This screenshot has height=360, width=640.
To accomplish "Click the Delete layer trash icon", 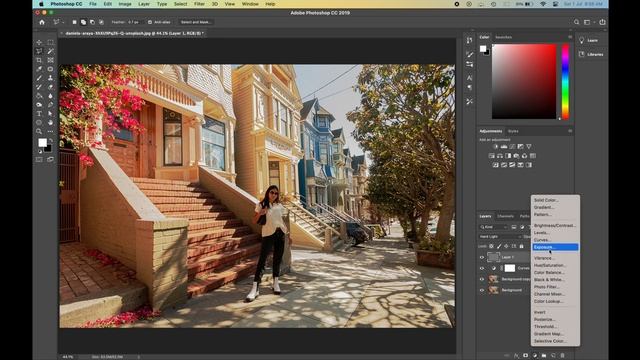I will coord(562,356).
